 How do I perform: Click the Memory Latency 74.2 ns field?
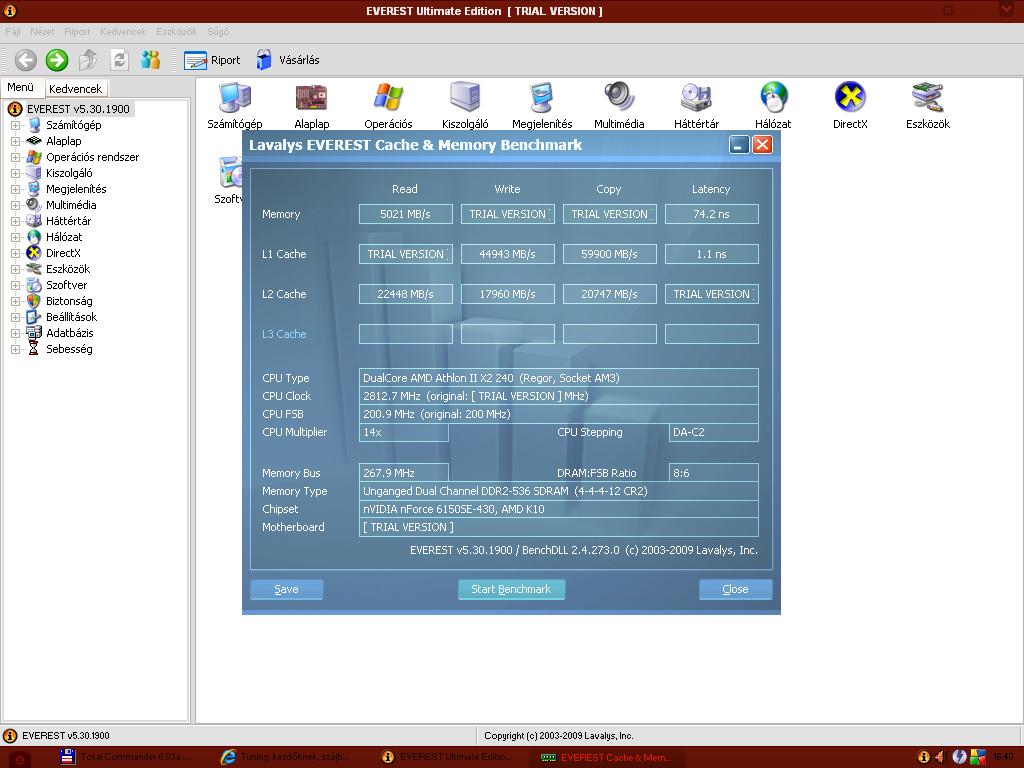[x=711, y=214]
